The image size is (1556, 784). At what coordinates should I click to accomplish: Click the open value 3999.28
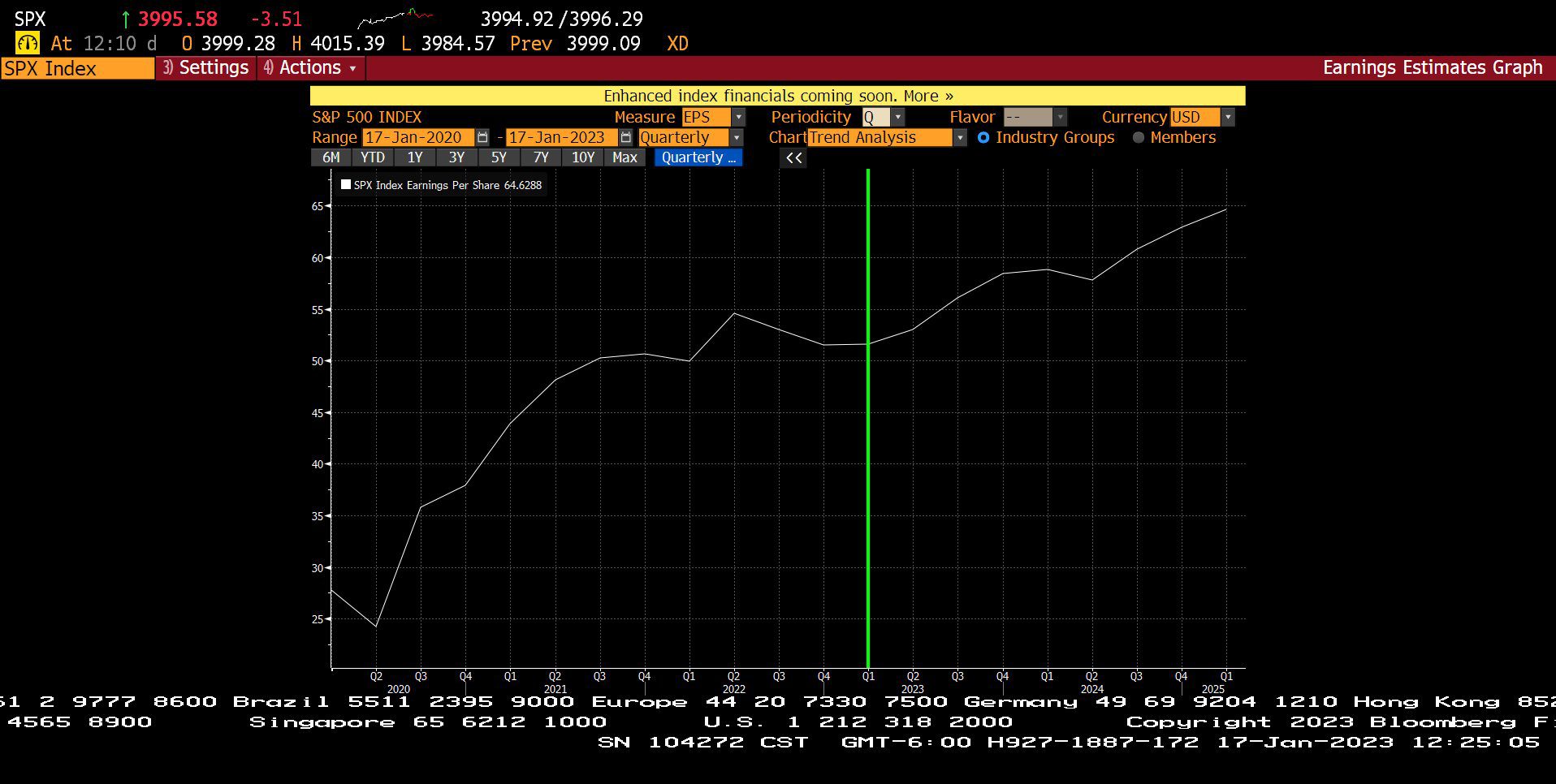[238, 43]
